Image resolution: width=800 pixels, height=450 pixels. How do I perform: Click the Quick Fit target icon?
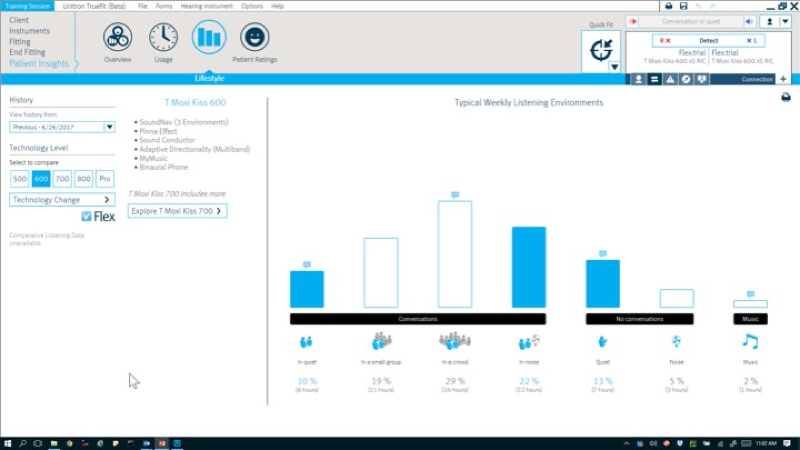click(601, 49)
